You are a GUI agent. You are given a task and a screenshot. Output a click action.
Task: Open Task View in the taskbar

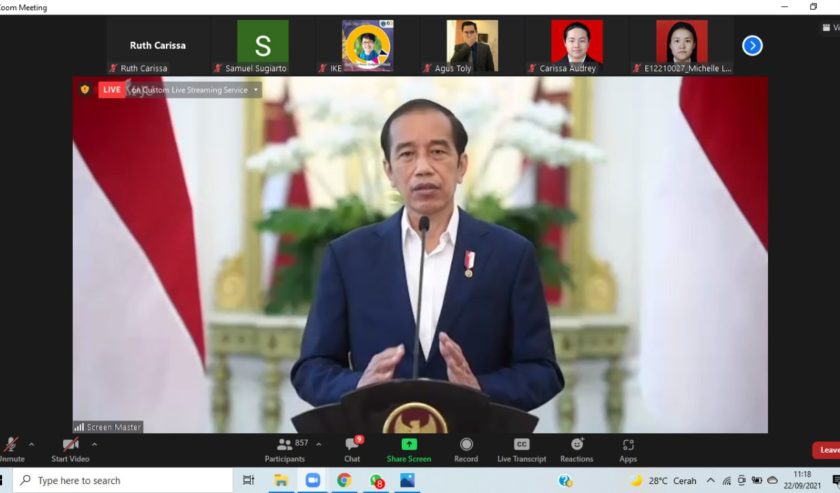click(249, 480)
